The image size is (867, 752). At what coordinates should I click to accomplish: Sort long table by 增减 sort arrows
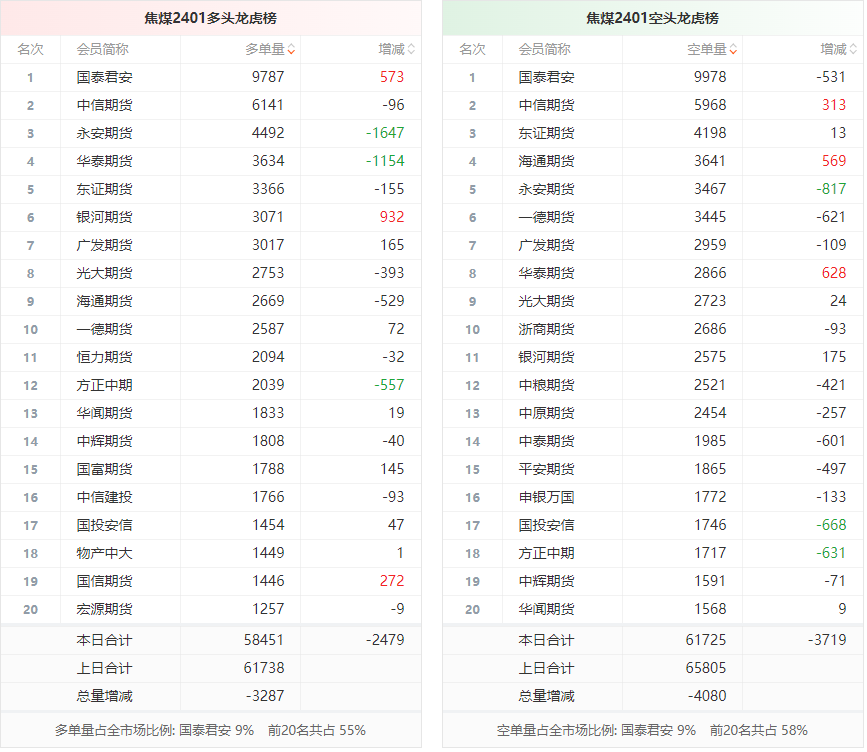coord(411,50)
